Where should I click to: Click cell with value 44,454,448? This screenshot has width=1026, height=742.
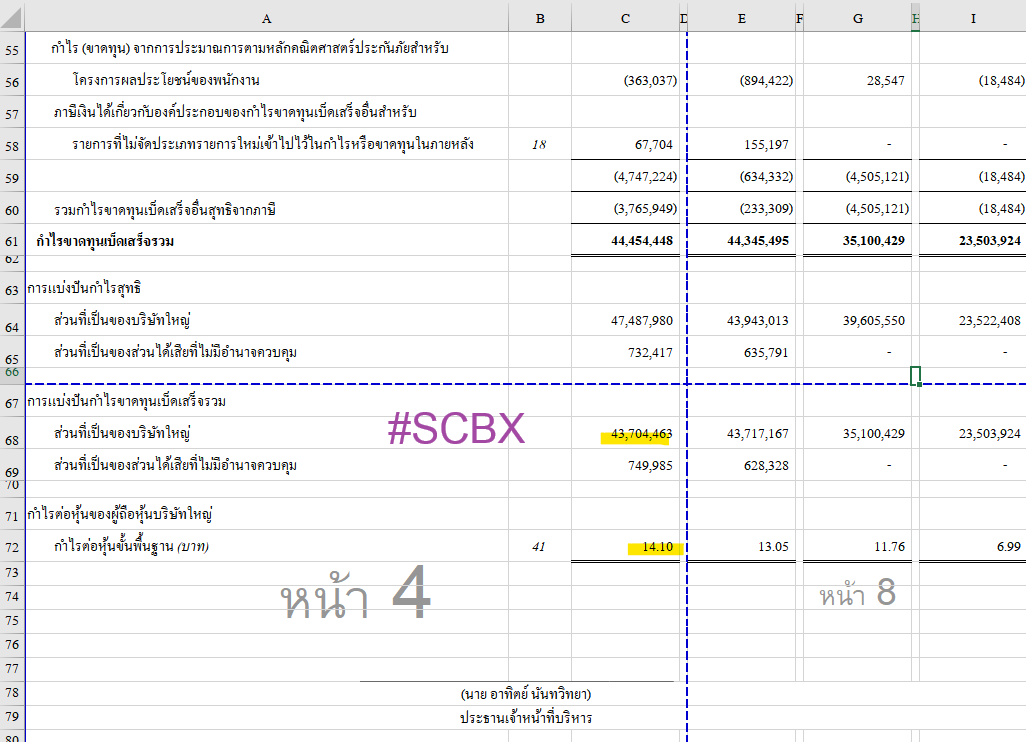tap(641, 241)
